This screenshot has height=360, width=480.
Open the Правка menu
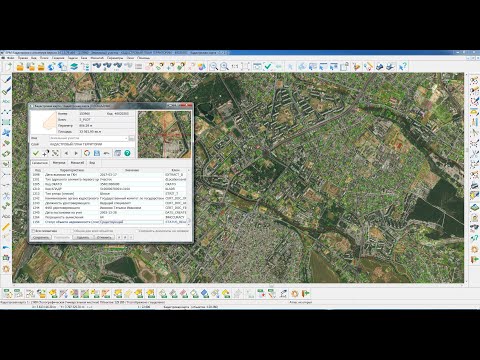(x=23, y=58)
